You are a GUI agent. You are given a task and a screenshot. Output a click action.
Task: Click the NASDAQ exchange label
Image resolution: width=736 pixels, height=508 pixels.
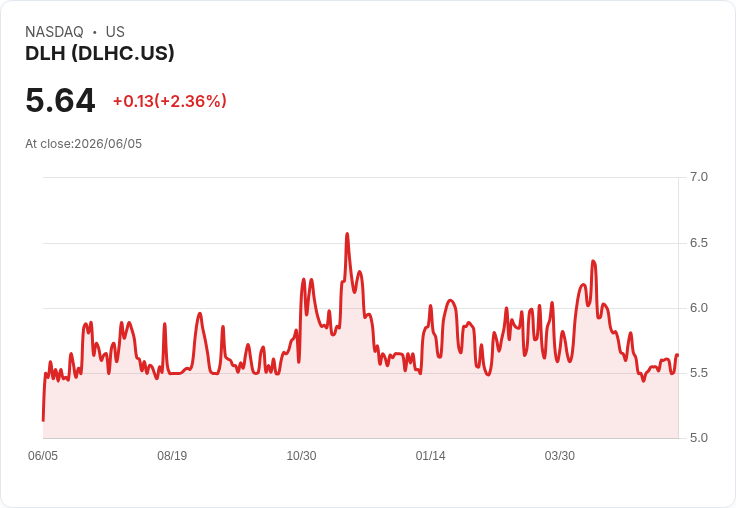(54, 32)
